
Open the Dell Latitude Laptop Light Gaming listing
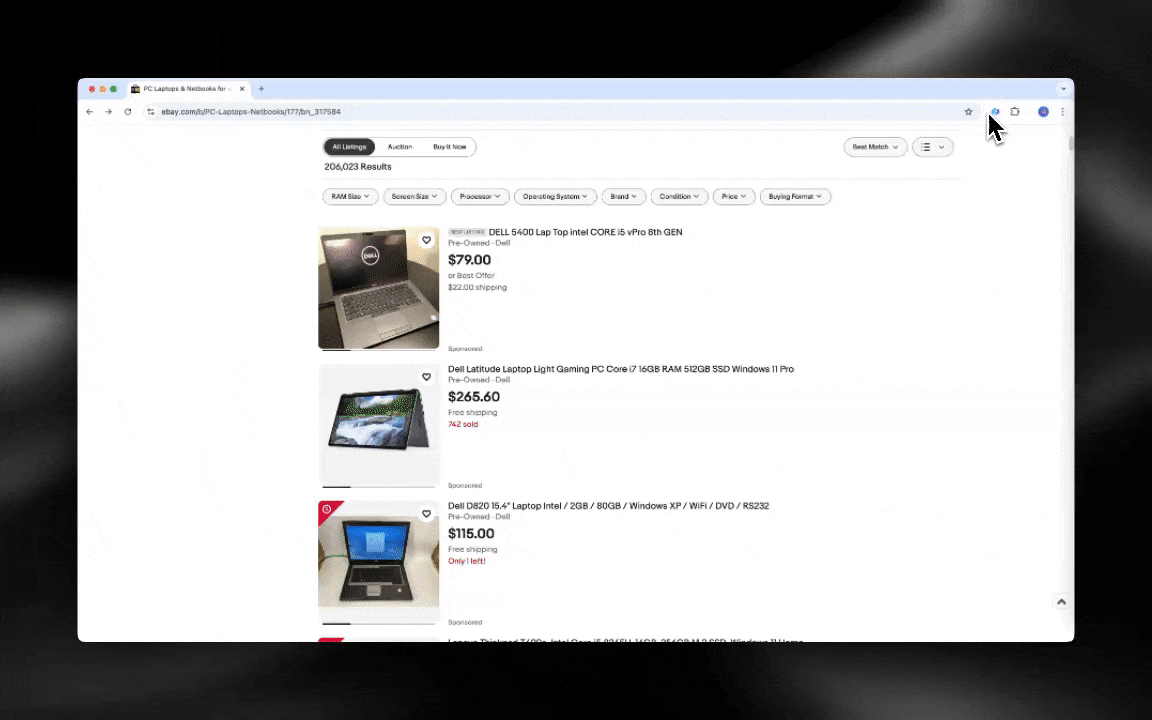point(621,369)
